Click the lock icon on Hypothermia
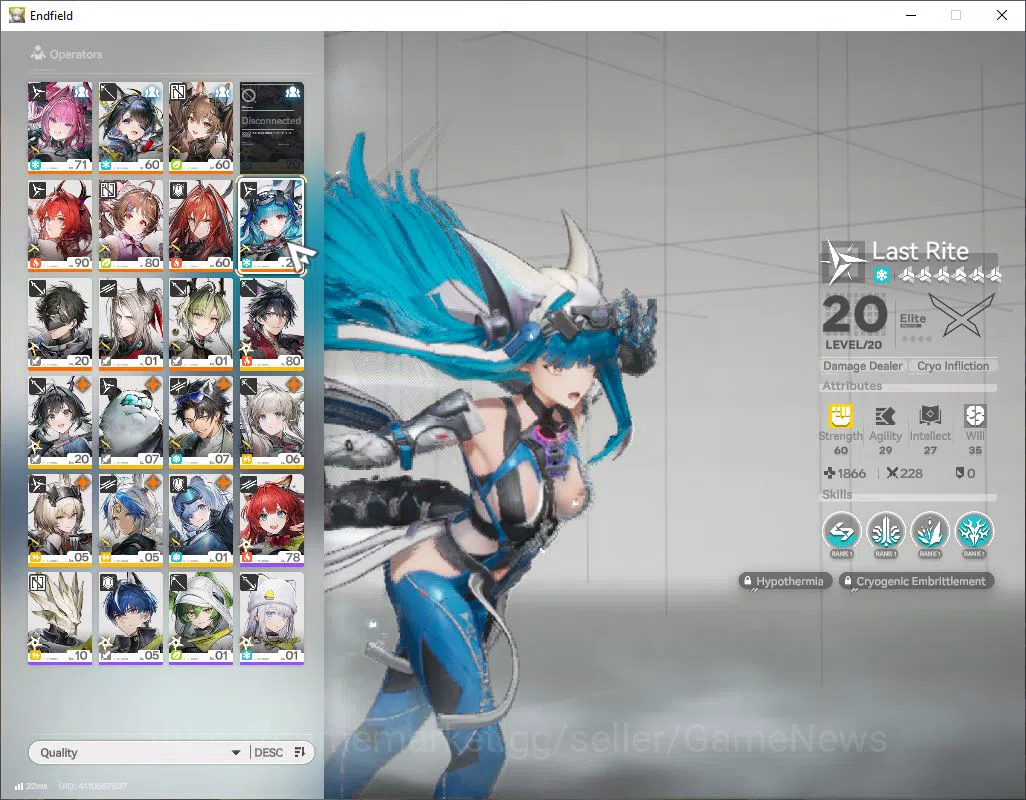Image resolution: width=1026 pixels, height=800 pixels. (747, 581)
